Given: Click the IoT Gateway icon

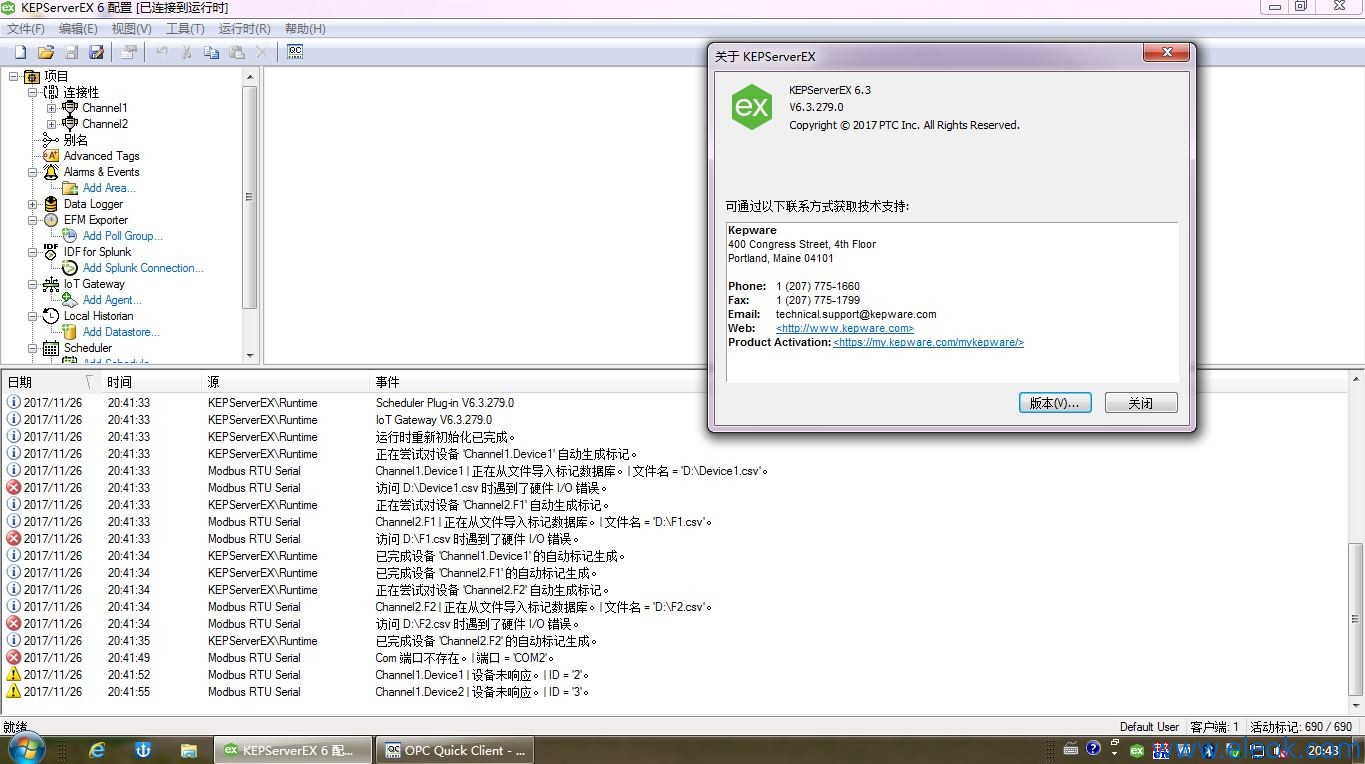Looking at the screenshot, I should (x=51, y=284).
